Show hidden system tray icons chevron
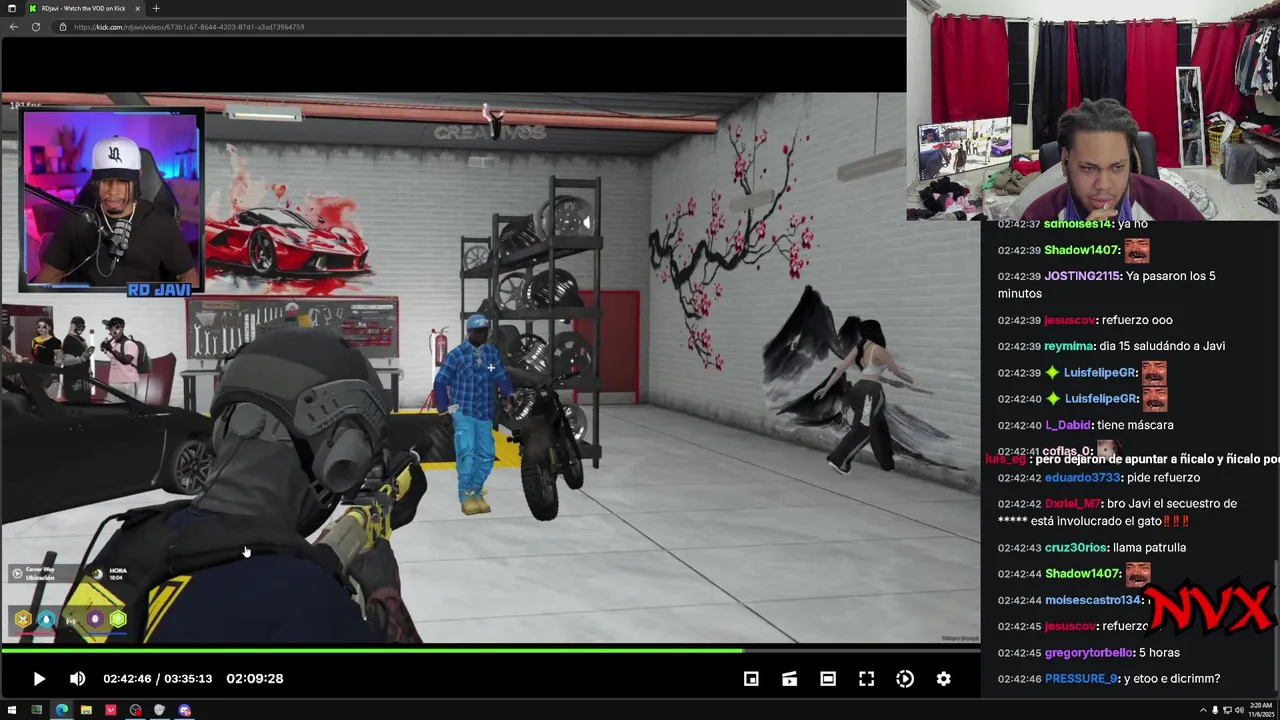 pyautogui.click(x=1204, y=710)
